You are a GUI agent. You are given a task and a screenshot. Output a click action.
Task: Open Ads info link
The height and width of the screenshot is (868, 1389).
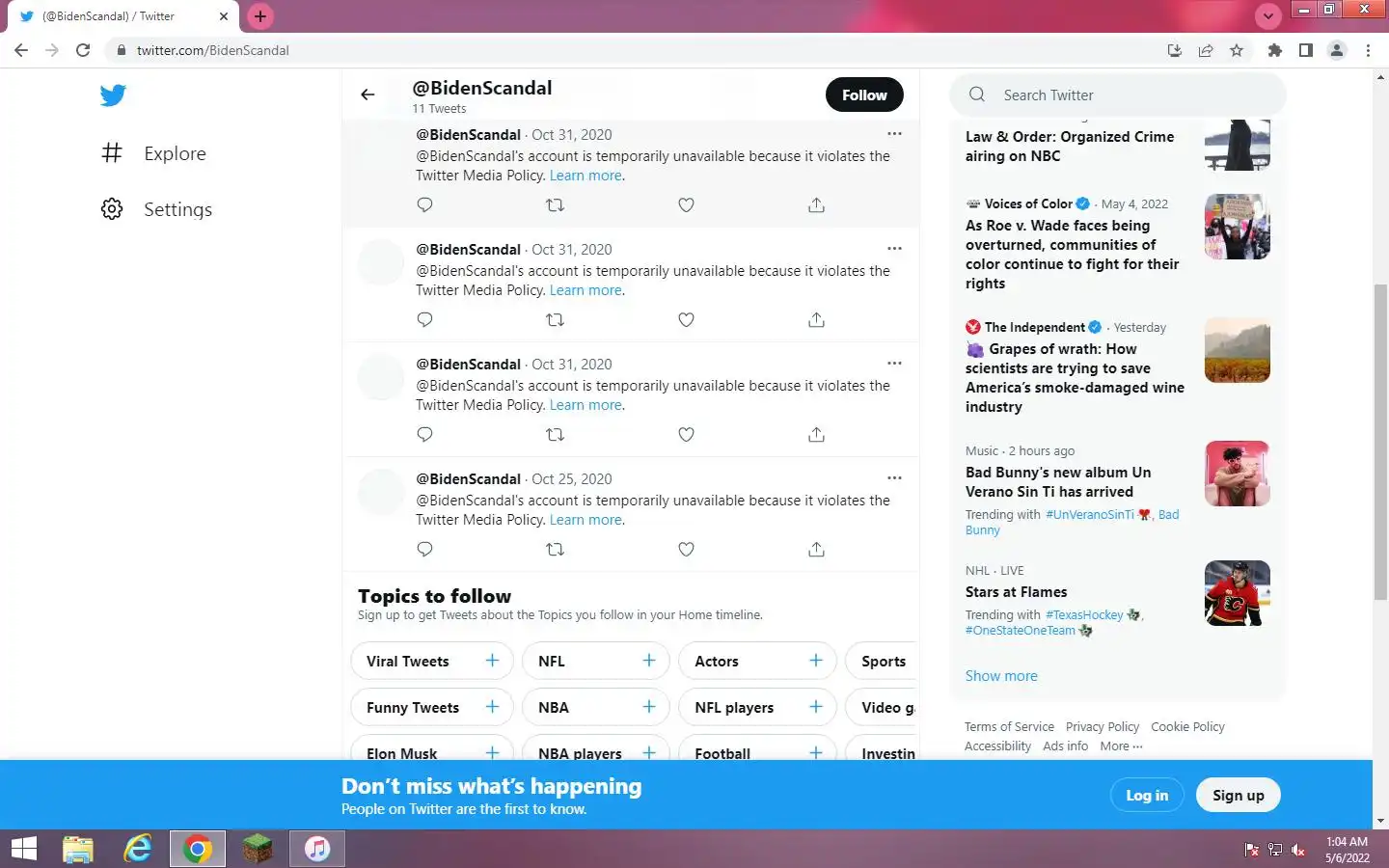tap(1065, 746)
